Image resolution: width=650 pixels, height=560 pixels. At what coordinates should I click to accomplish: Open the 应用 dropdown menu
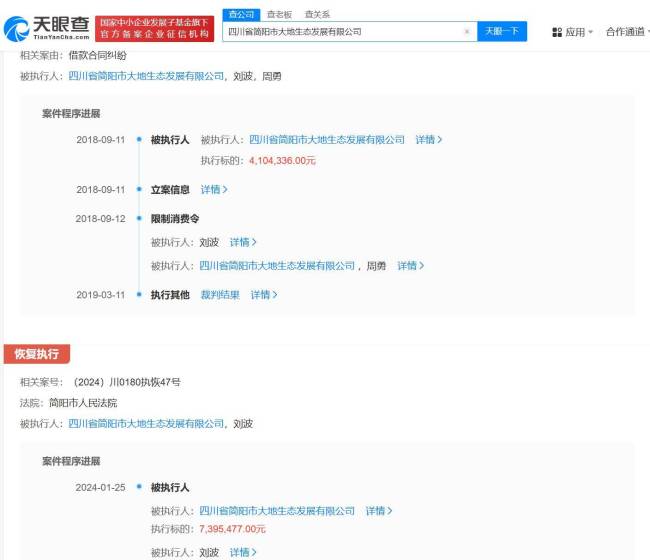pos(579,32)
